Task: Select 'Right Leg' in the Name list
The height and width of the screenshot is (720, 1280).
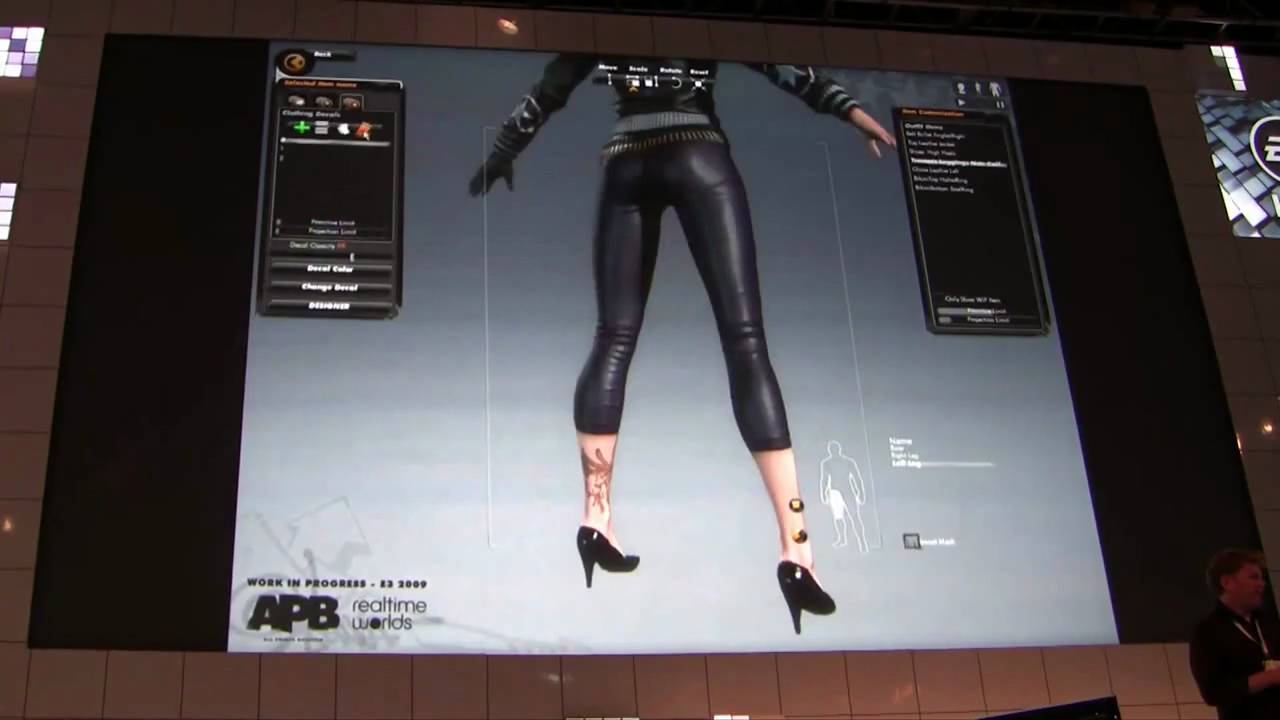Action: coord(905,456)
